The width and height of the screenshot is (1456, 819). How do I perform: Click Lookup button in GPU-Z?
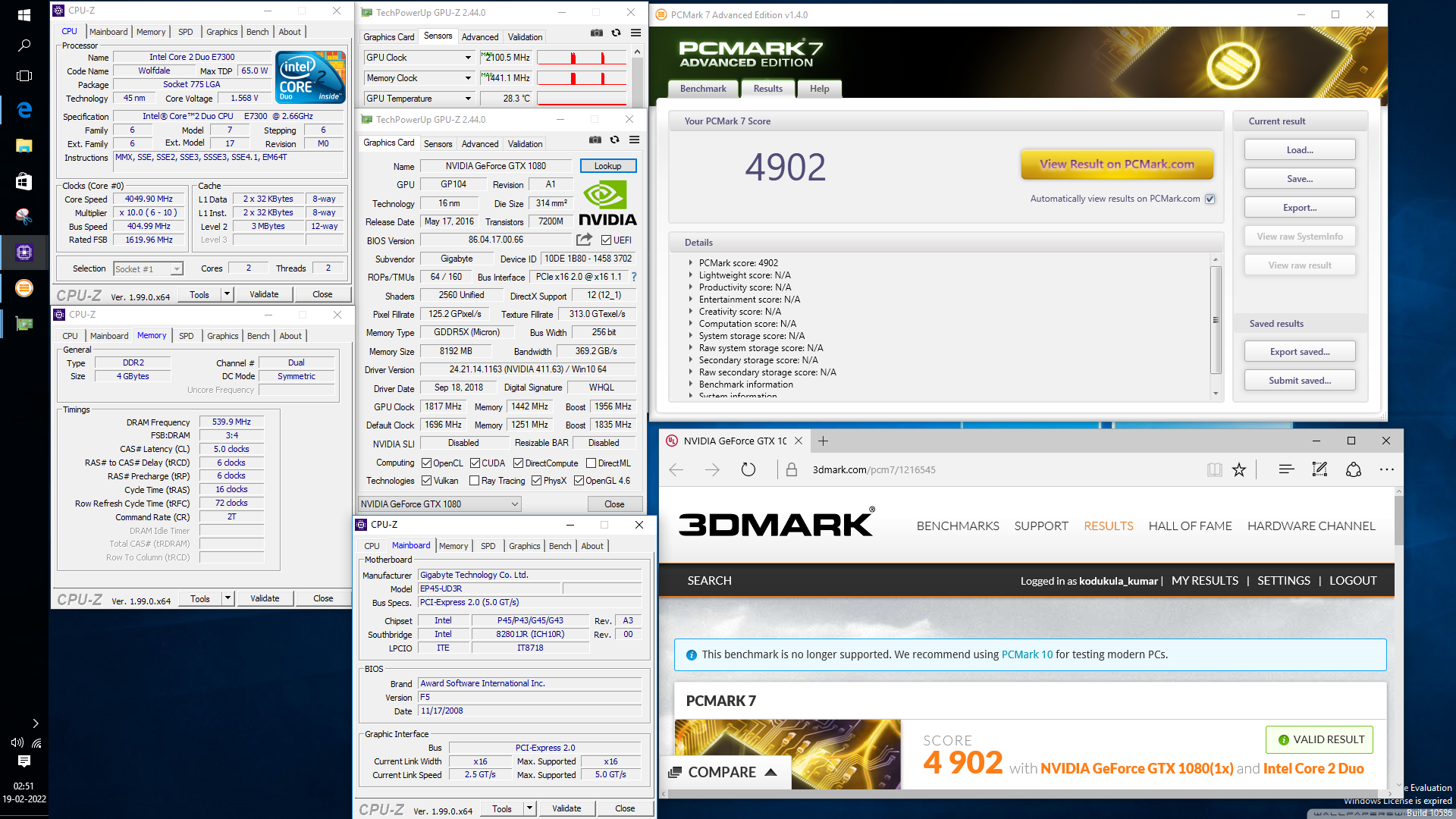tap(608, 166)
